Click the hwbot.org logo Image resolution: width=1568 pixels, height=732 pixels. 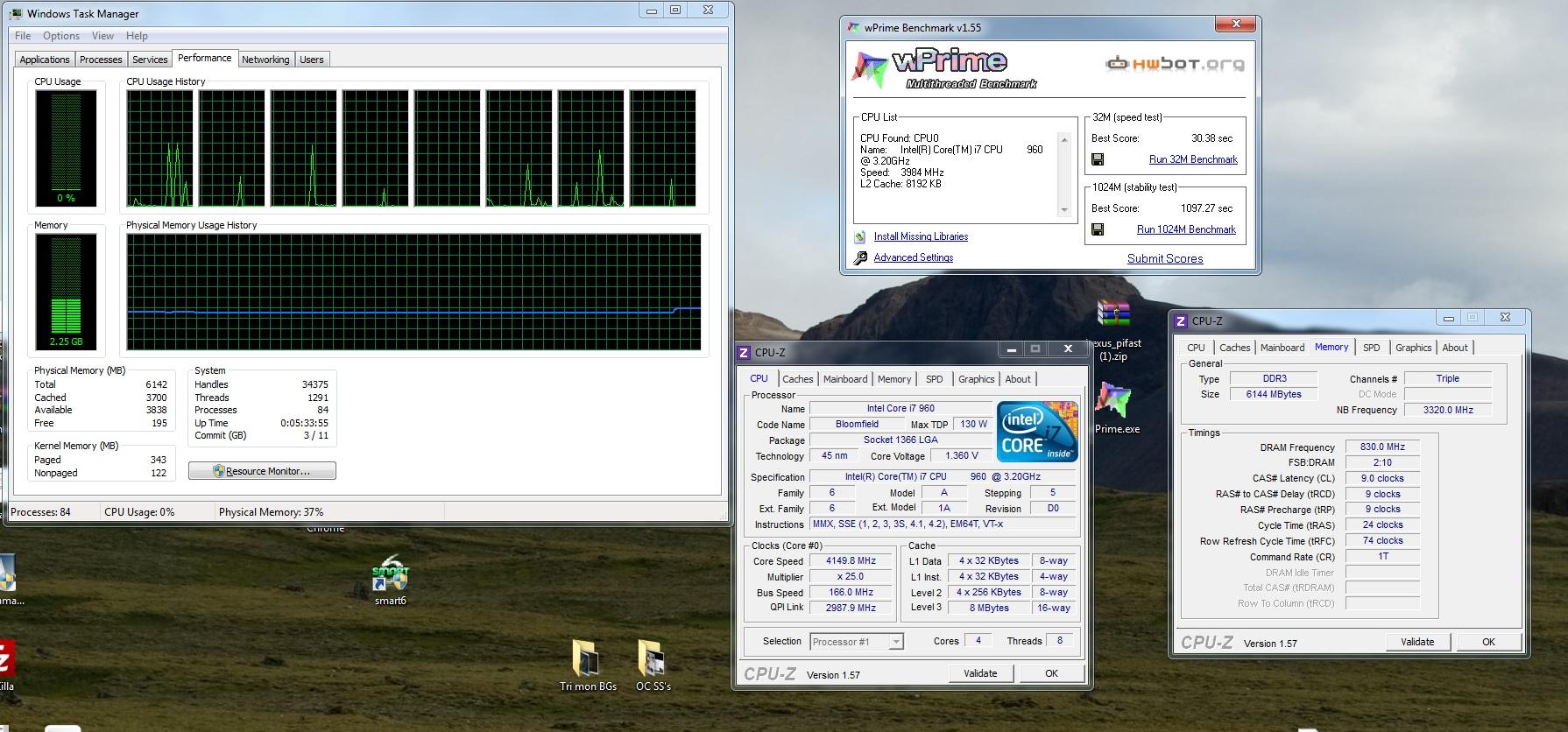(1175, 63)
